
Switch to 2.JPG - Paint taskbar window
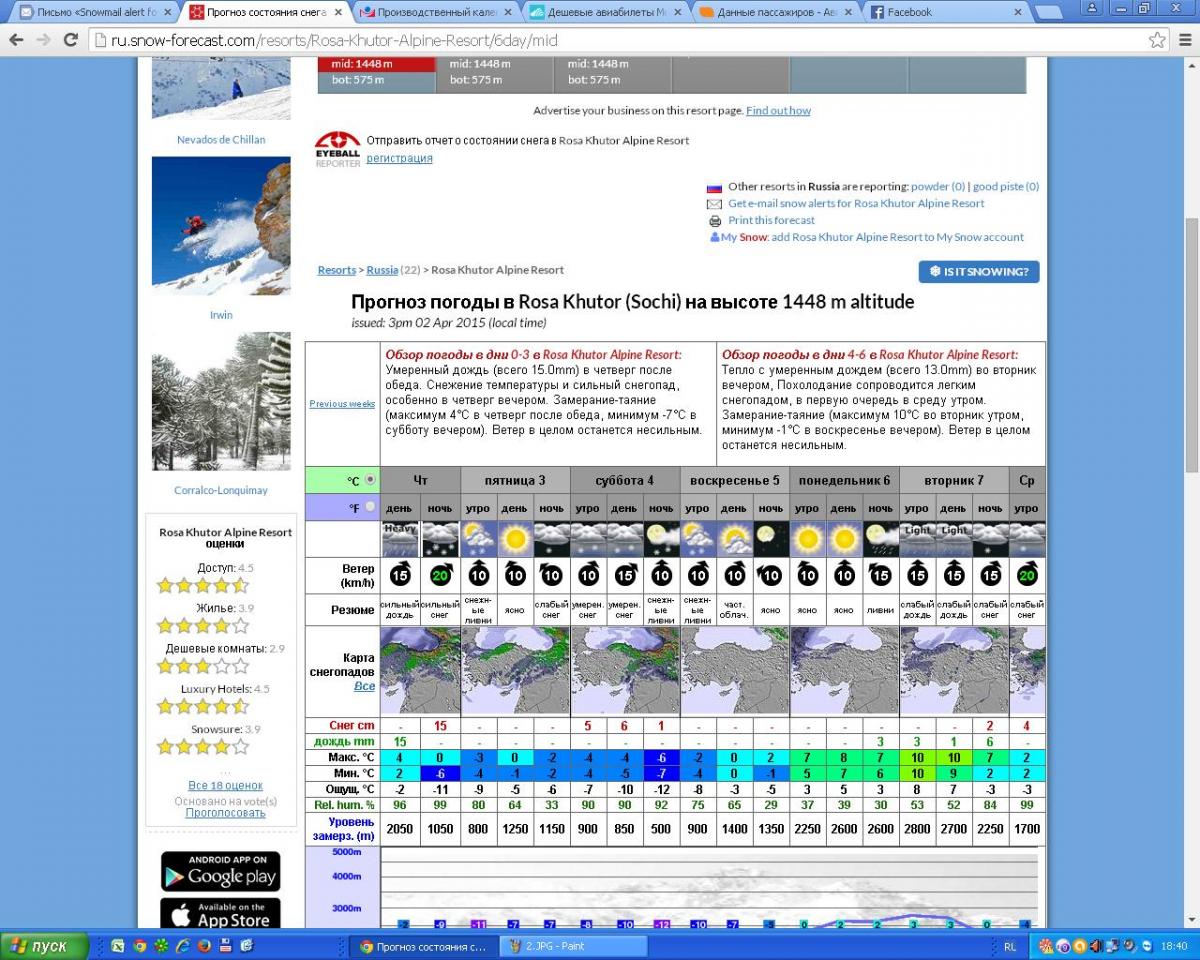[575, 945]
